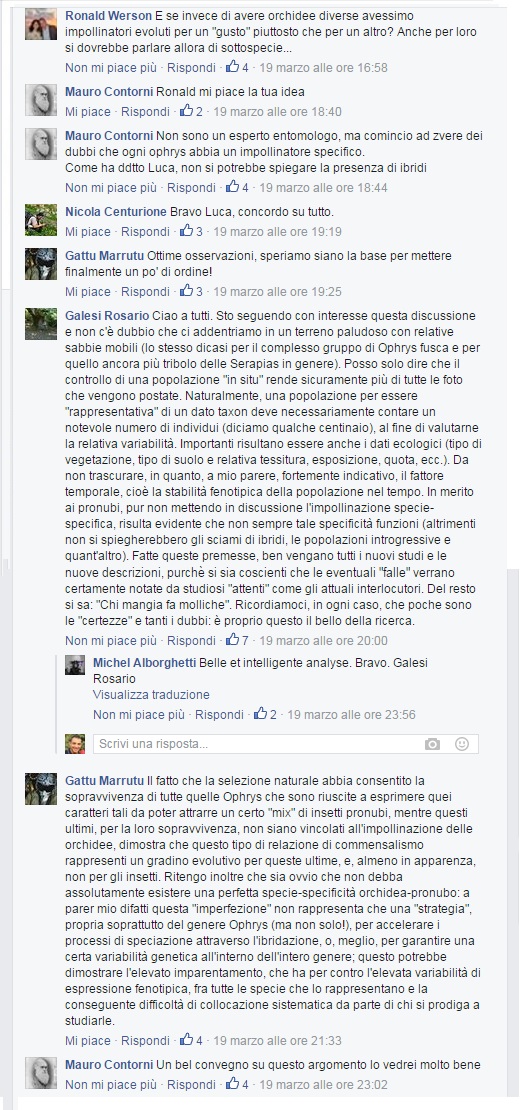Open Galesi Rosario's avatar thumbnail

pos(41,324)
